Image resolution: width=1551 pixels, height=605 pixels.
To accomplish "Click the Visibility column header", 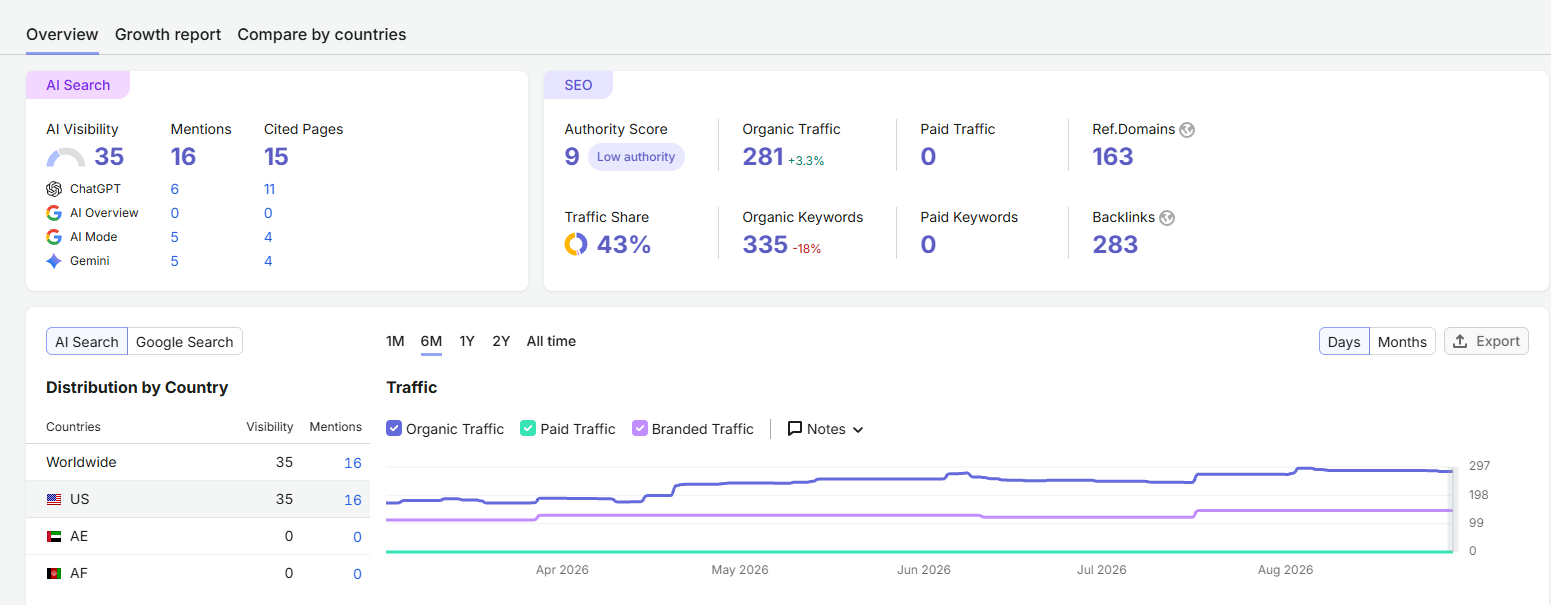I will pyautogui.click(x=270, y=427).
